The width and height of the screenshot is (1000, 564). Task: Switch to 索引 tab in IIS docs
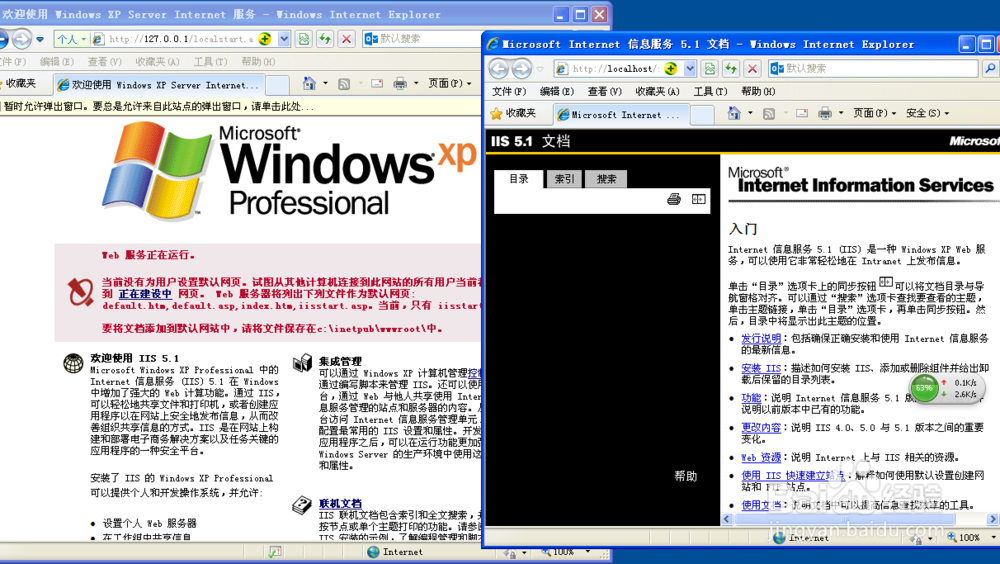tap(564, 179)
